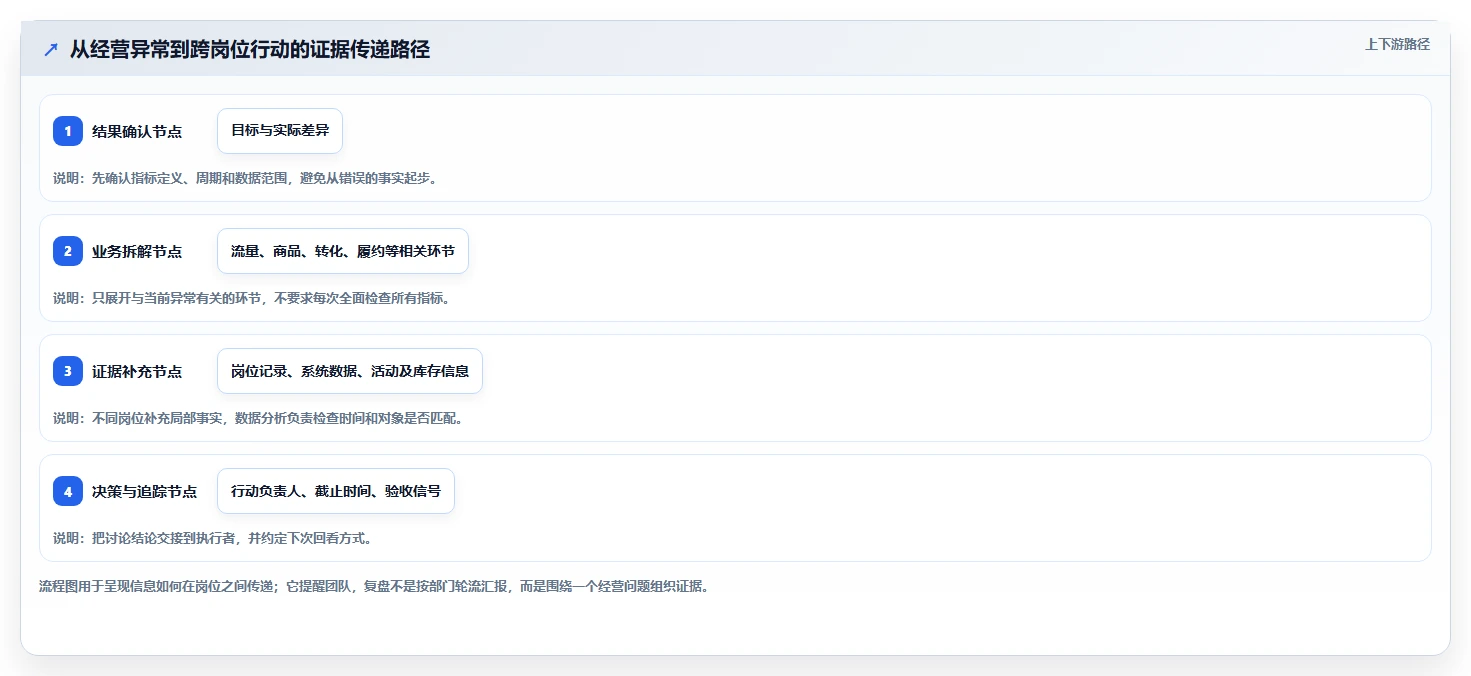1471x676 pixels.
Task: Click the arrow icon beside the panel title
Action: click(51, 49)
